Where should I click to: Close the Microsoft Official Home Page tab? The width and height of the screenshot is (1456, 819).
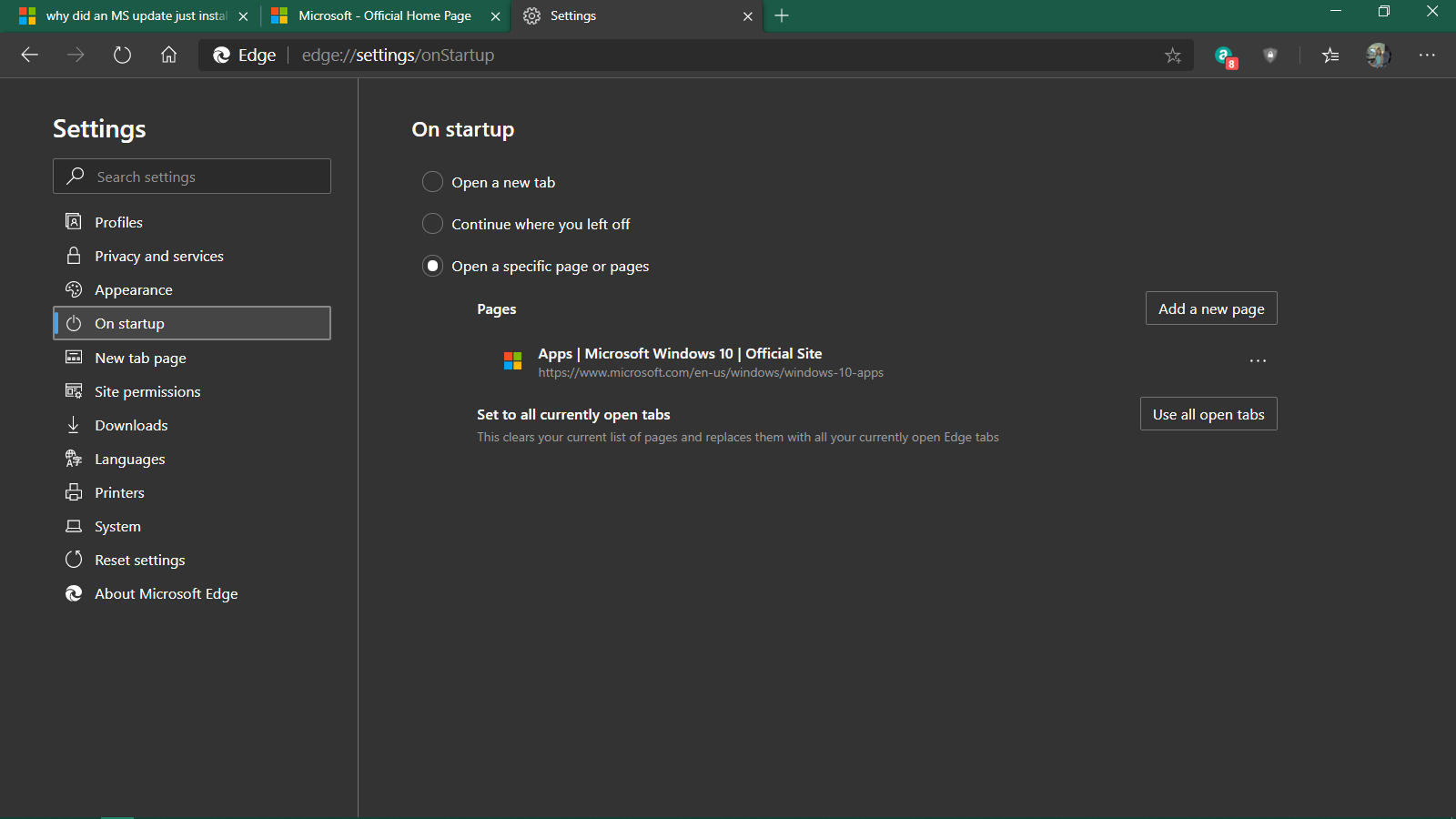[x=496, y=16]
